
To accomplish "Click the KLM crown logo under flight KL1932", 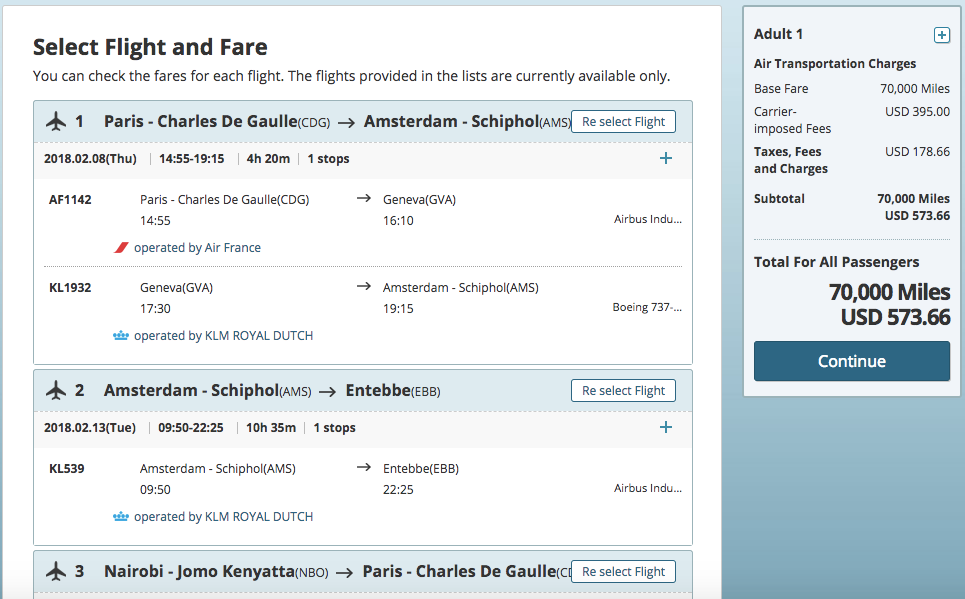I will point(122,336).
